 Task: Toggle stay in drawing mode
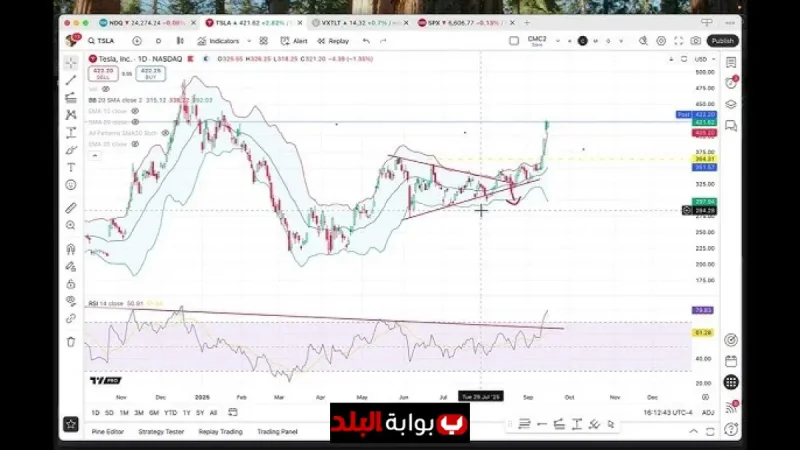click(71, 266)
